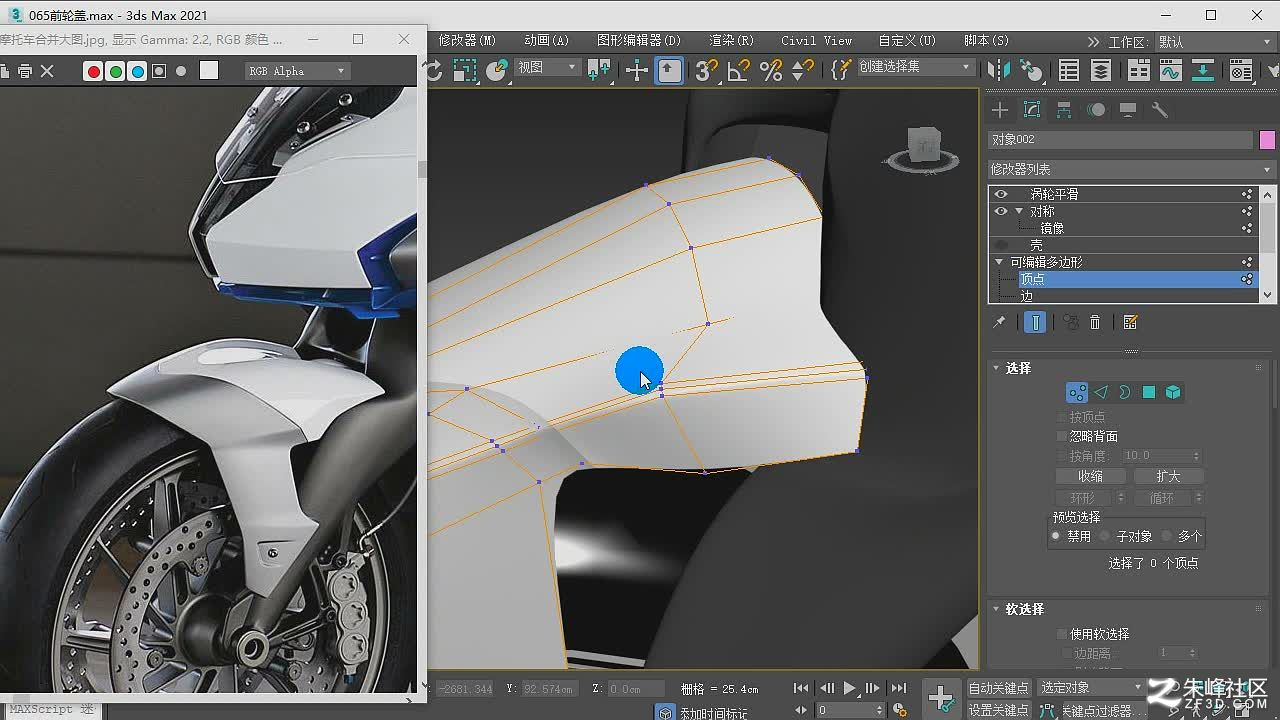1280x720 pixels.
Task: Open the 选定对象 key filter dropdown
Action: 1091,688
